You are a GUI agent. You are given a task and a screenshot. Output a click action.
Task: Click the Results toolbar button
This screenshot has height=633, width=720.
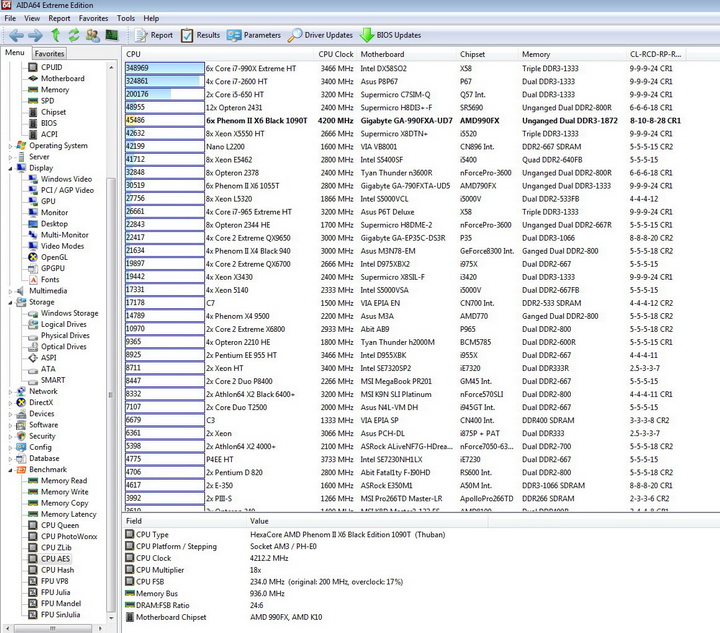point(200,35)
